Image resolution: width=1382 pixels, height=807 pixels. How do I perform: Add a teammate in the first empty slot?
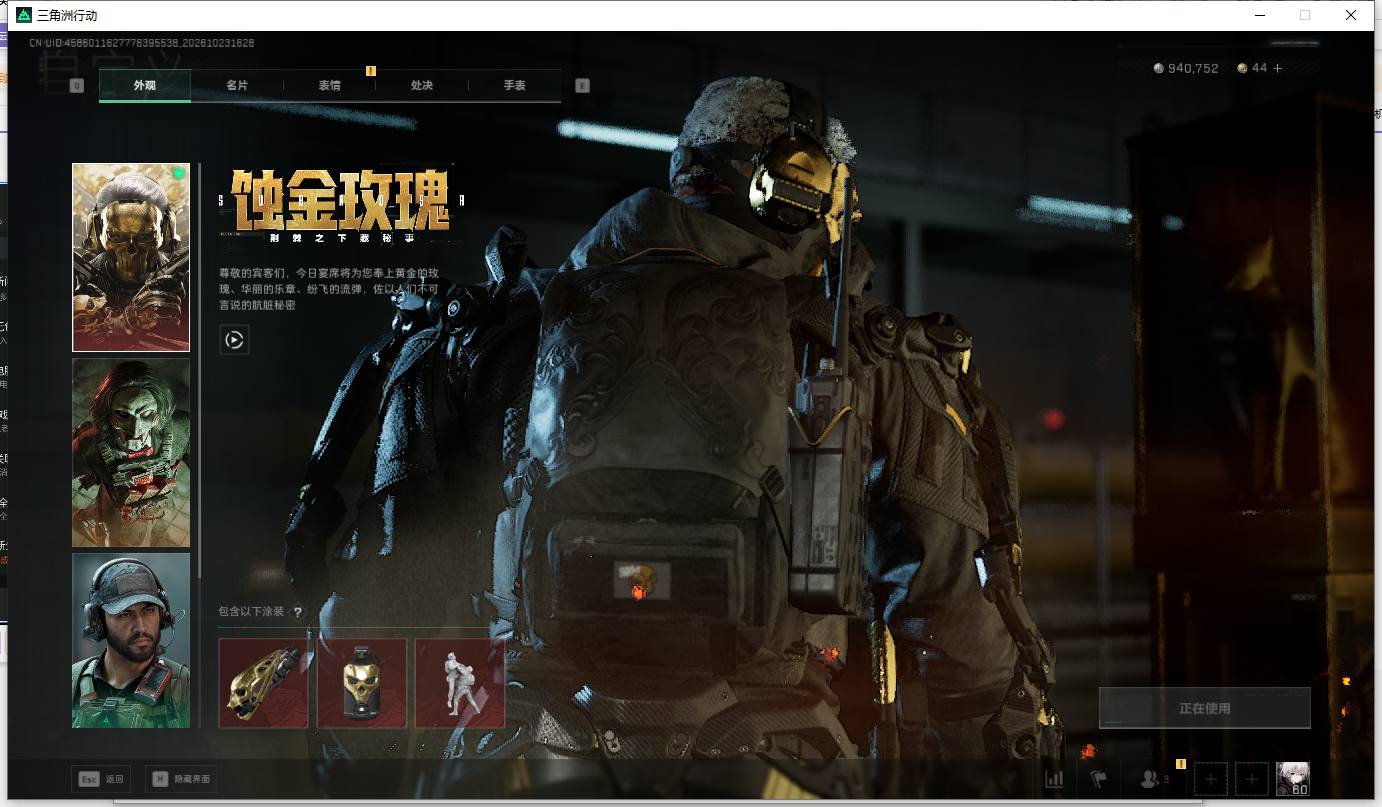tap(1211, 778)
